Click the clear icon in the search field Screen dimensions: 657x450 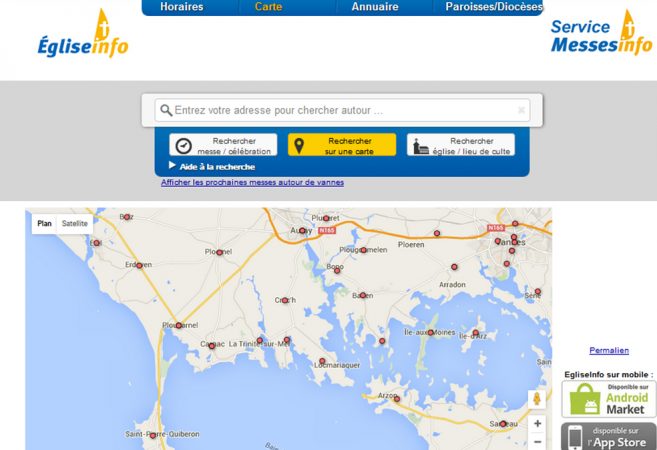[521, 110]
